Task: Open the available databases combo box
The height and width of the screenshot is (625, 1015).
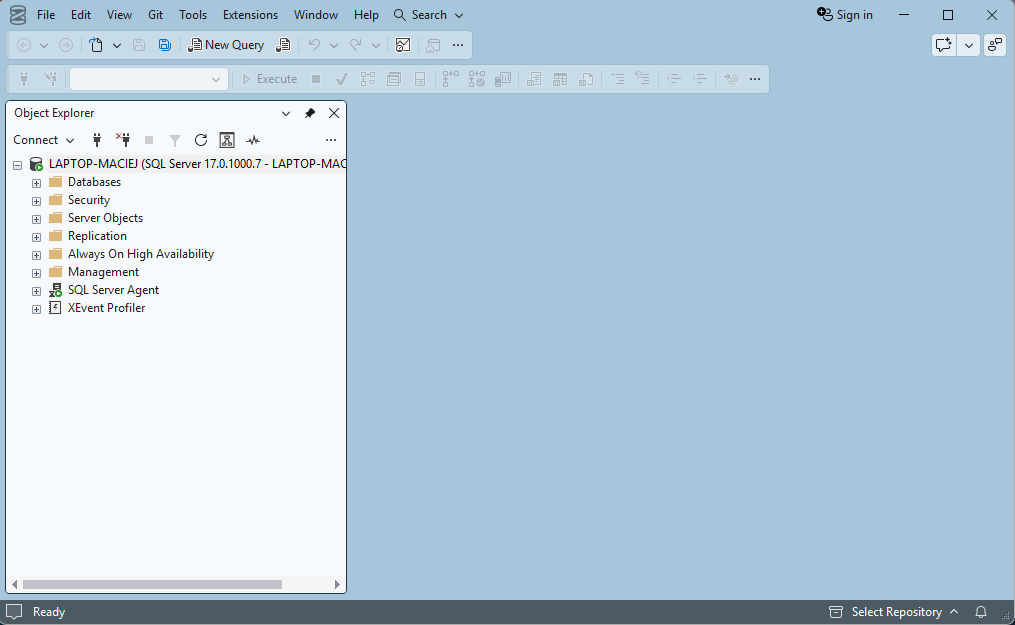Action: coord(148,79)
